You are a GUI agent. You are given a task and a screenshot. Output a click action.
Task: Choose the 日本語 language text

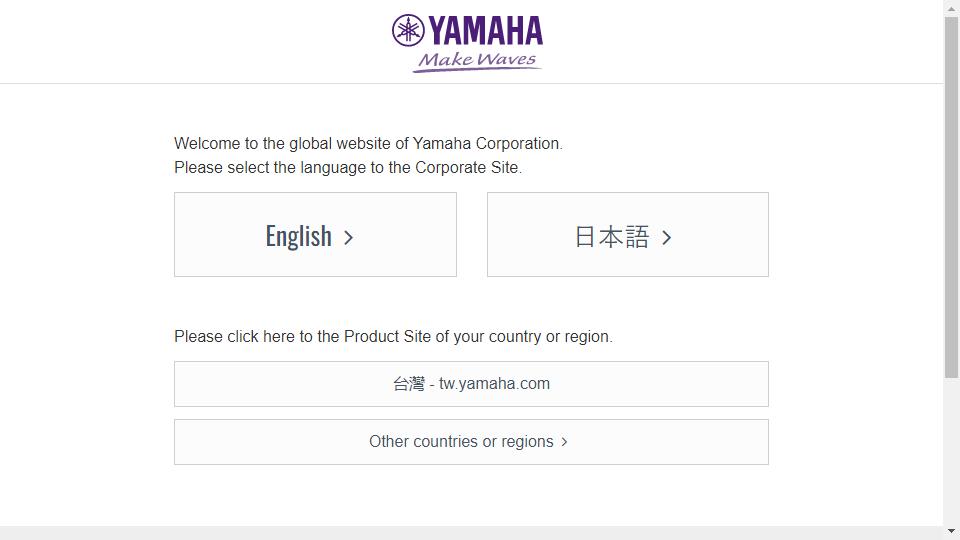coord(612,236)
